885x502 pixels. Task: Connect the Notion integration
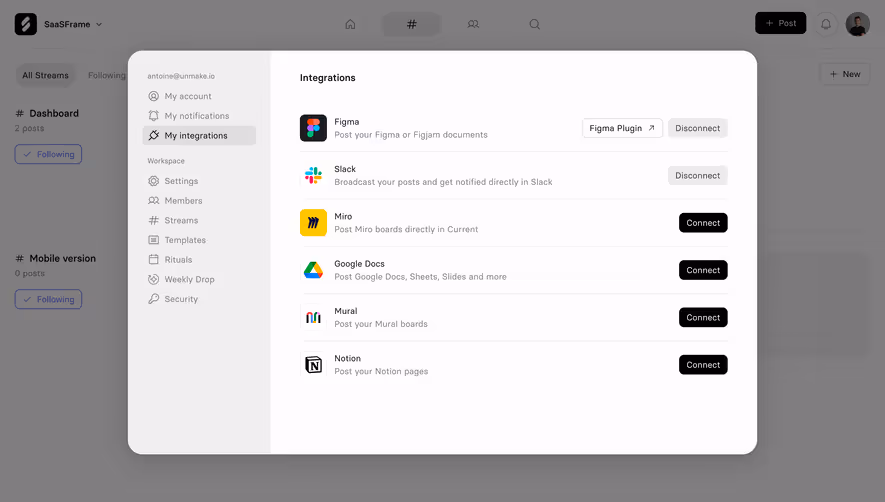coord(703,365)
